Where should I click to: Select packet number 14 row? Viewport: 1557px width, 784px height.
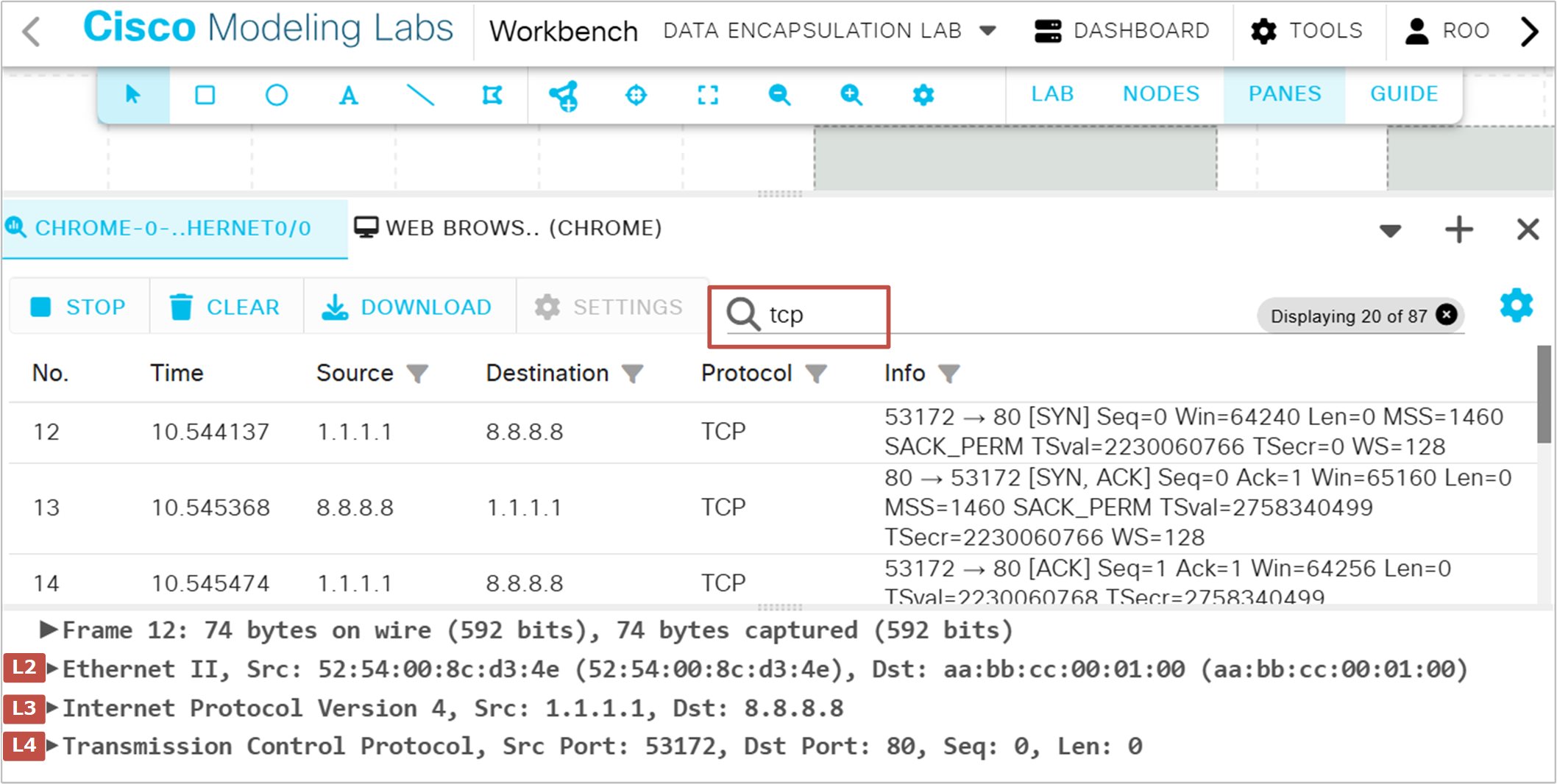pos(773,581)
